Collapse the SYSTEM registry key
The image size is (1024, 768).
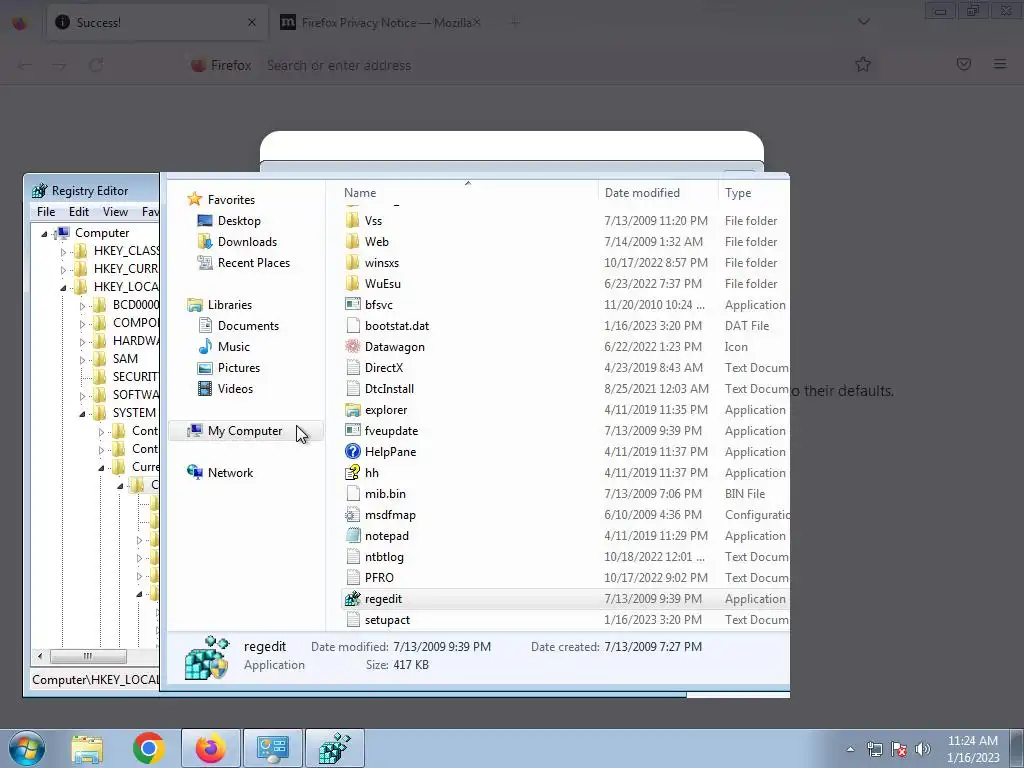click(82, 413)
